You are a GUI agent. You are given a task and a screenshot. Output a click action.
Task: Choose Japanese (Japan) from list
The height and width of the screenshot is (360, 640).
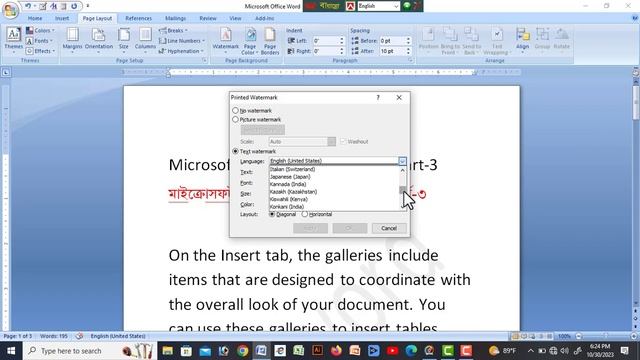tap(334, 177)
